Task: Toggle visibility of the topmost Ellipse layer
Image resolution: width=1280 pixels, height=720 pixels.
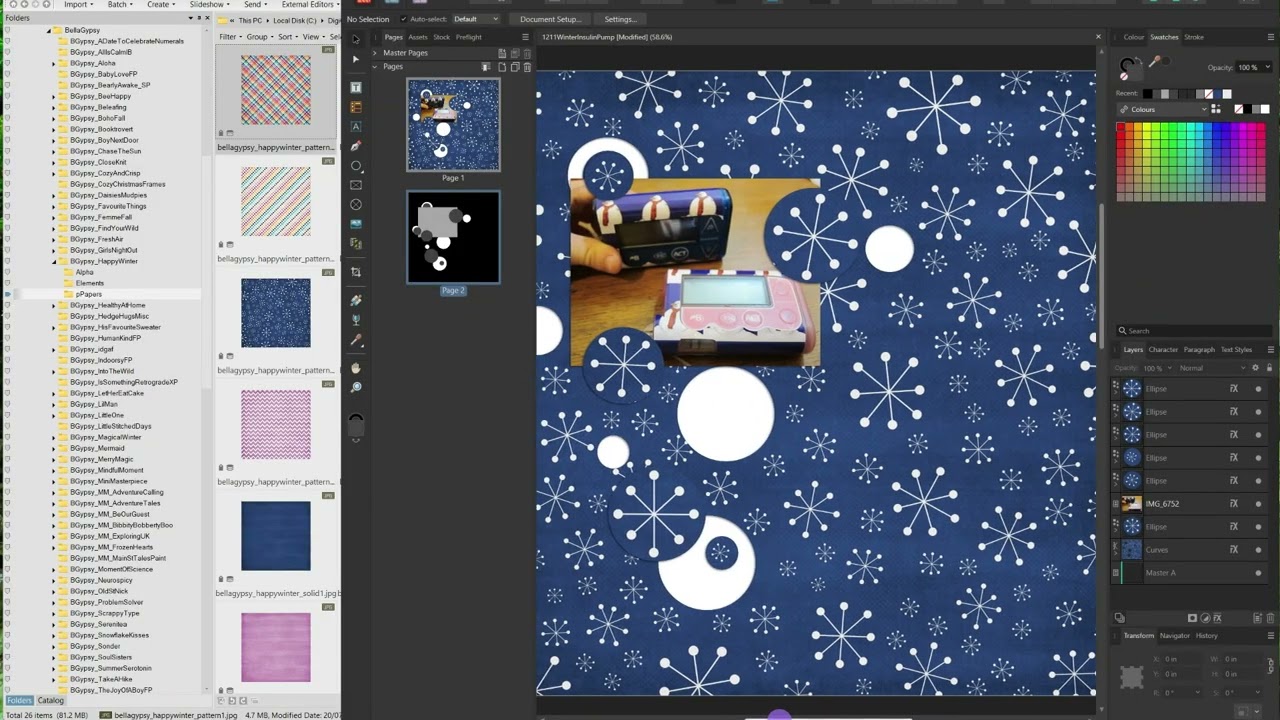Action: [1258, 389]
